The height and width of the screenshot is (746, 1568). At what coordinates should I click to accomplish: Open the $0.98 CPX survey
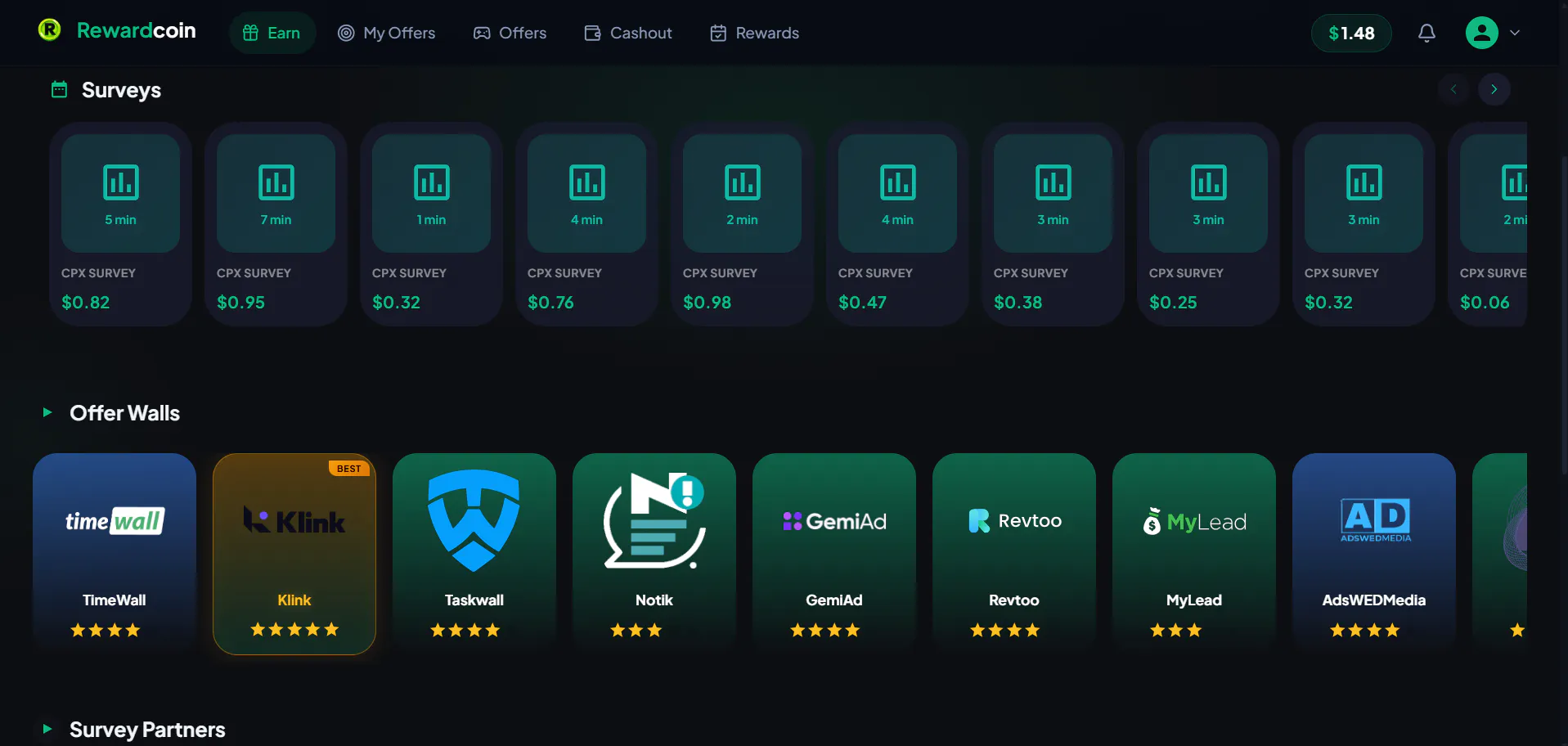click(742, 224)
